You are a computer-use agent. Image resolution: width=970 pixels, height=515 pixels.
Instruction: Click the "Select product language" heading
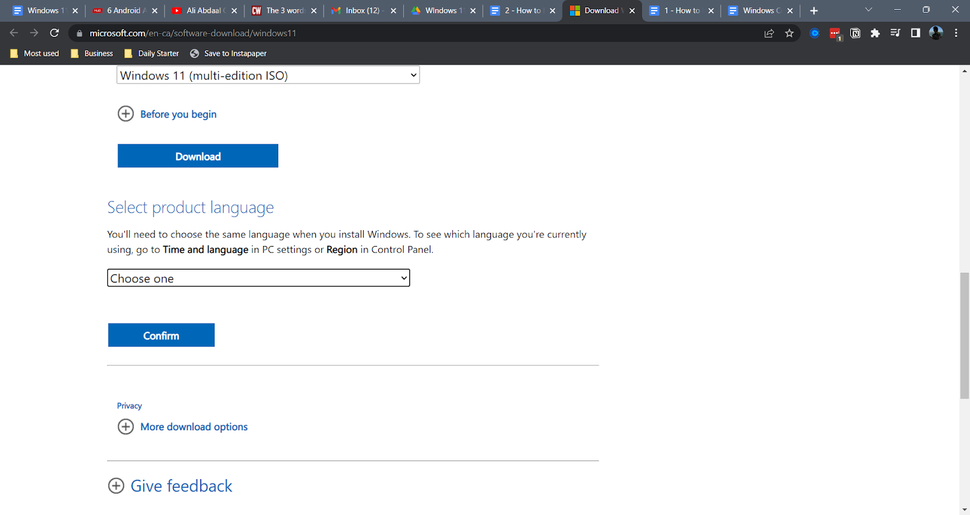[191, 207]
